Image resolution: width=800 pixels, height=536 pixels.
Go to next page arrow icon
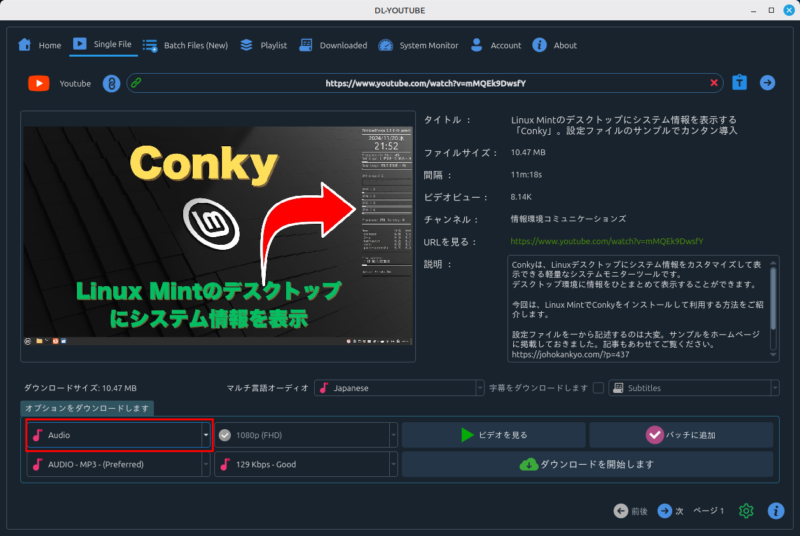coord(664,511)
